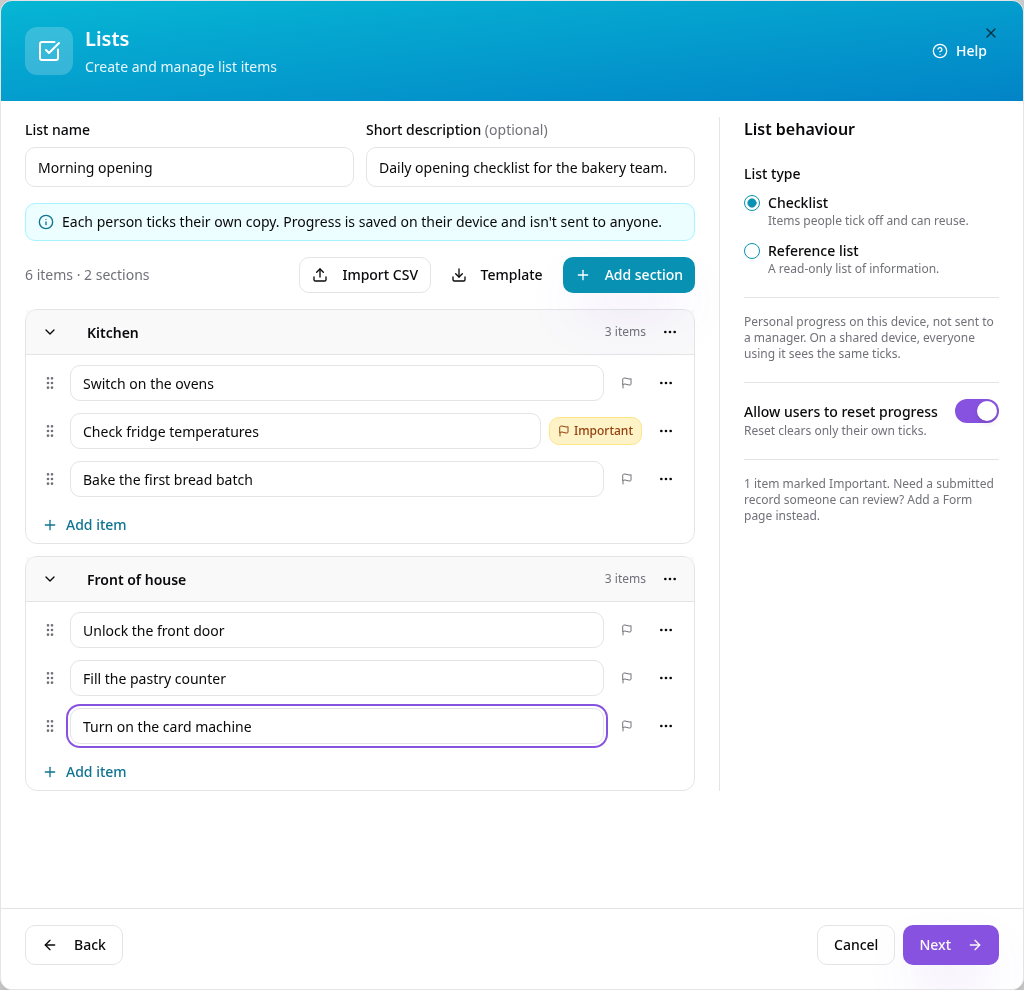Open more options for Bake the first bread batch
Viewport: 1024px width, 990px height.
click(x=665, y=479)
